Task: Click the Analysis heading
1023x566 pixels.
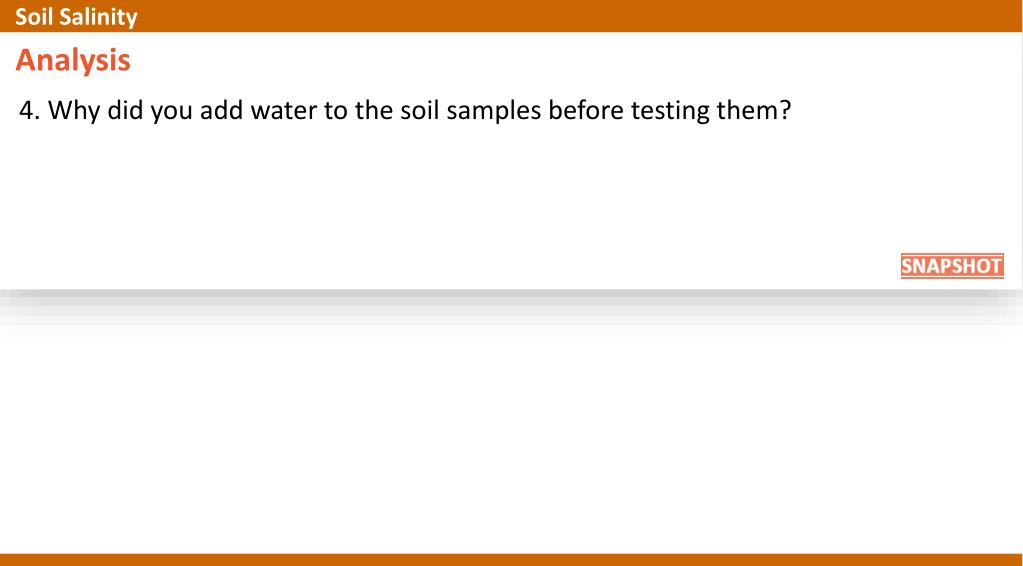Action: (73, 61)
